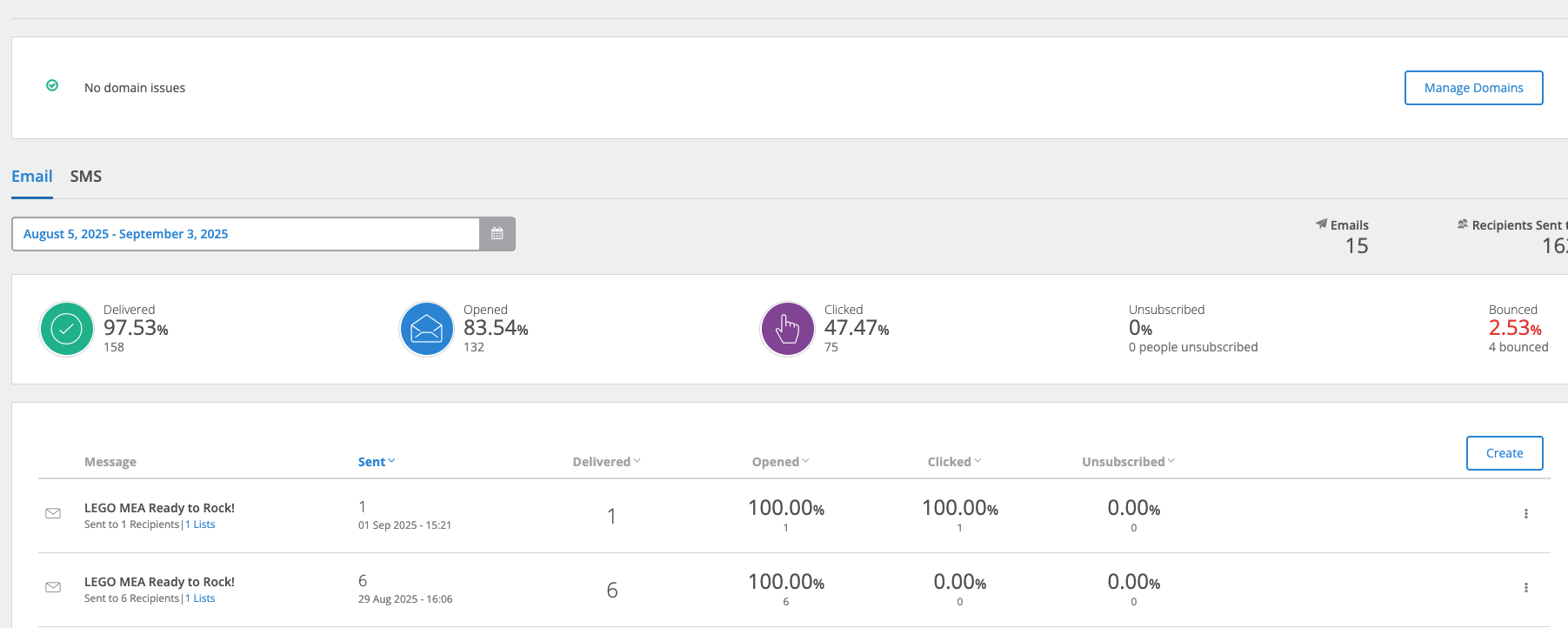Click the calendar icon beside date range
This screenshot has height=628, width=1568.
click(x=497, y=234)
